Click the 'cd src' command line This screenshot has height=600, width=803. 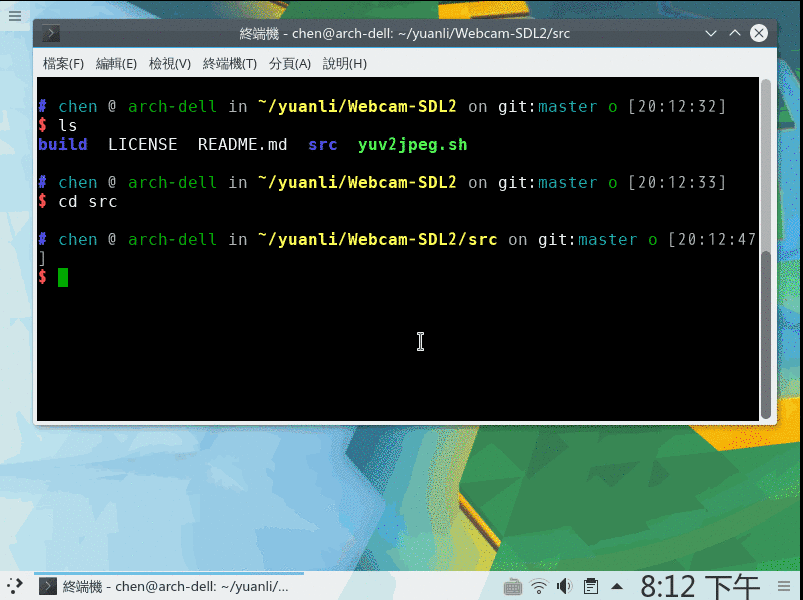(x=88, y=202)
